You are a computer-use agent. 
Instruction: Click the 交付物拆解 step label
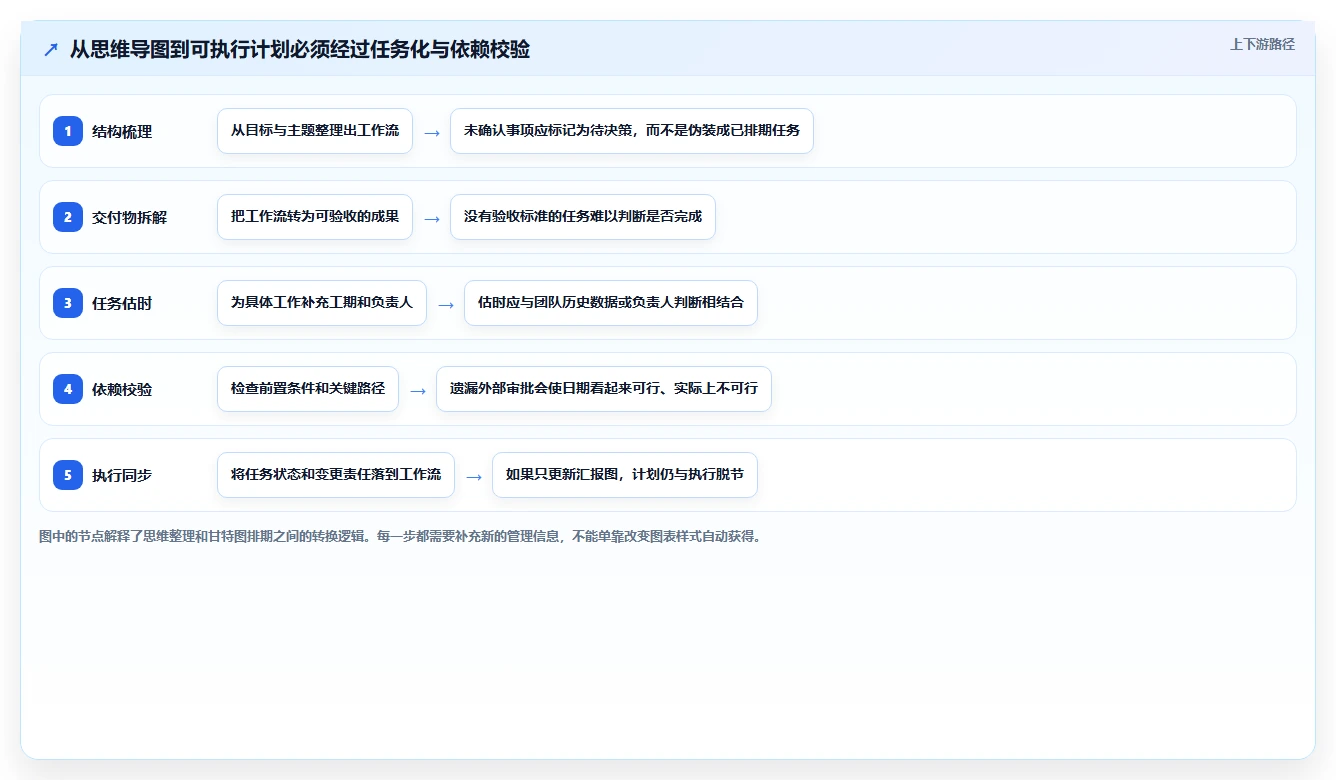pyautogui.click(x=129, y=217)
